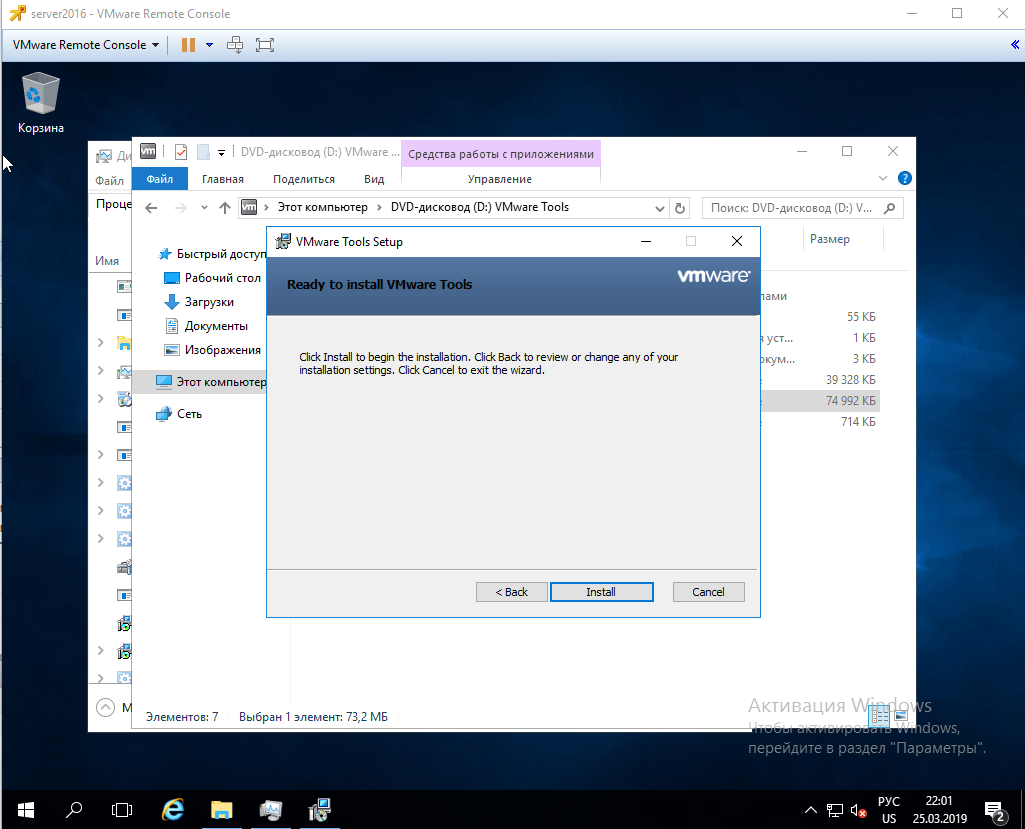Viewport: 1025px width, 829px height.
Task: Open the VMware Remote Console menu
Action: pos(85,44)
